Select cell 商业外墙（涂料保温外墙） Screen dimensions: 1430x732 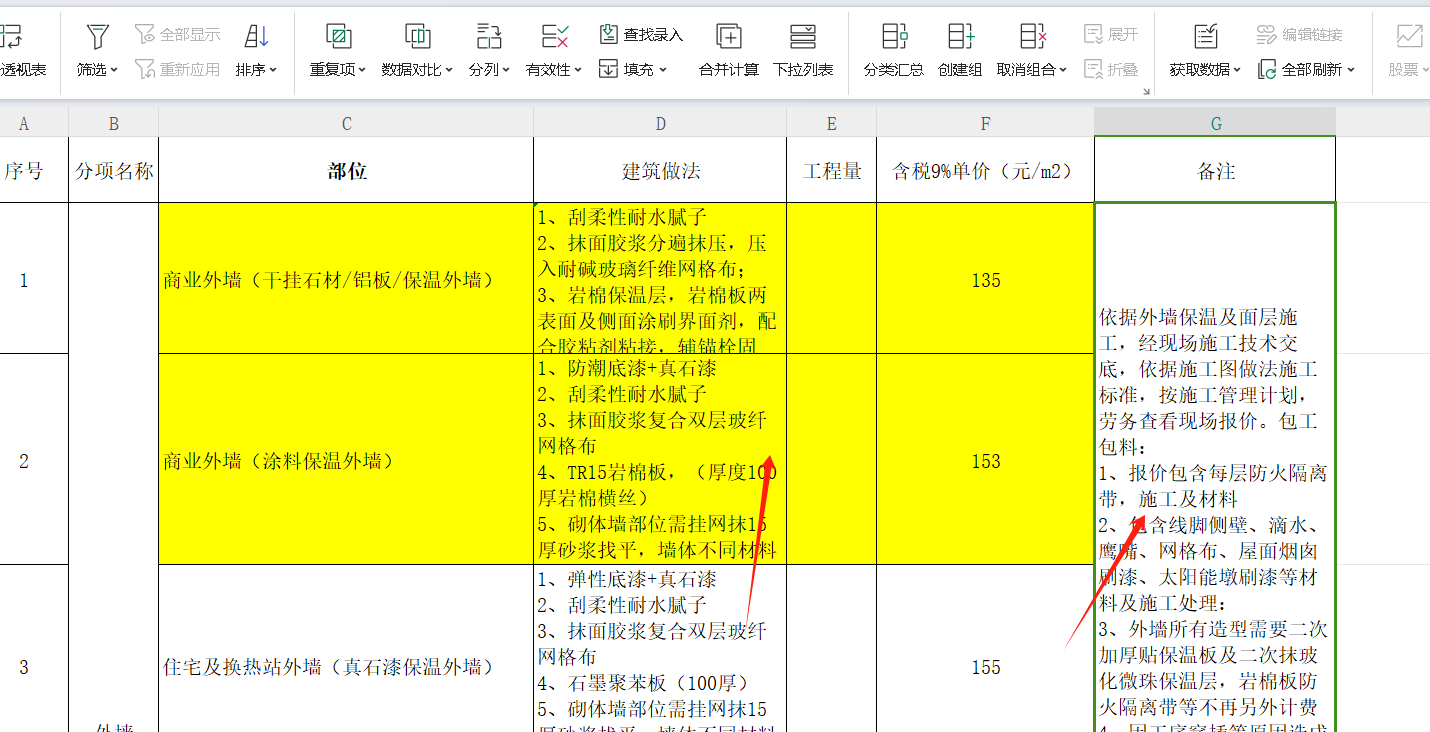(x=346, y=460)
